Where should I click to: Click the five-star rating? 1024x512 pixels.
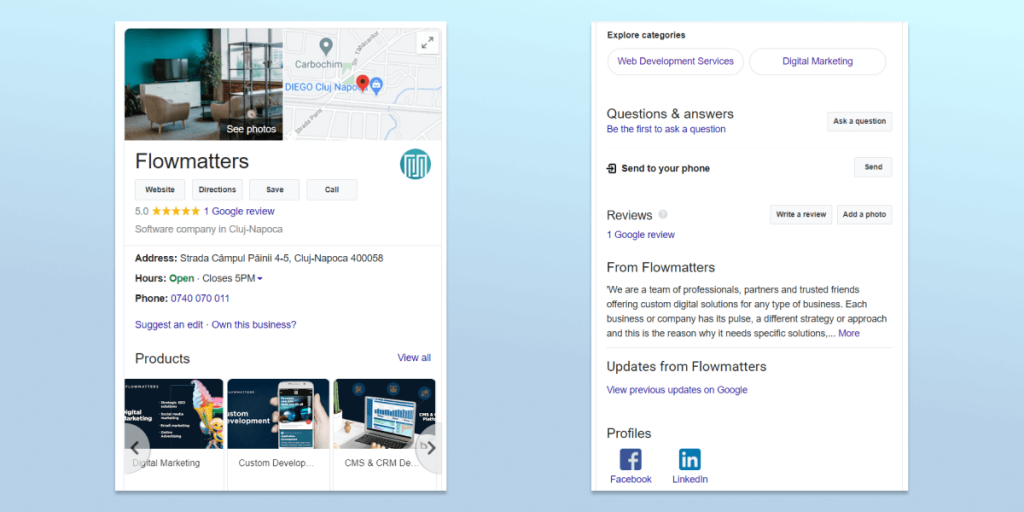[176, 211]
